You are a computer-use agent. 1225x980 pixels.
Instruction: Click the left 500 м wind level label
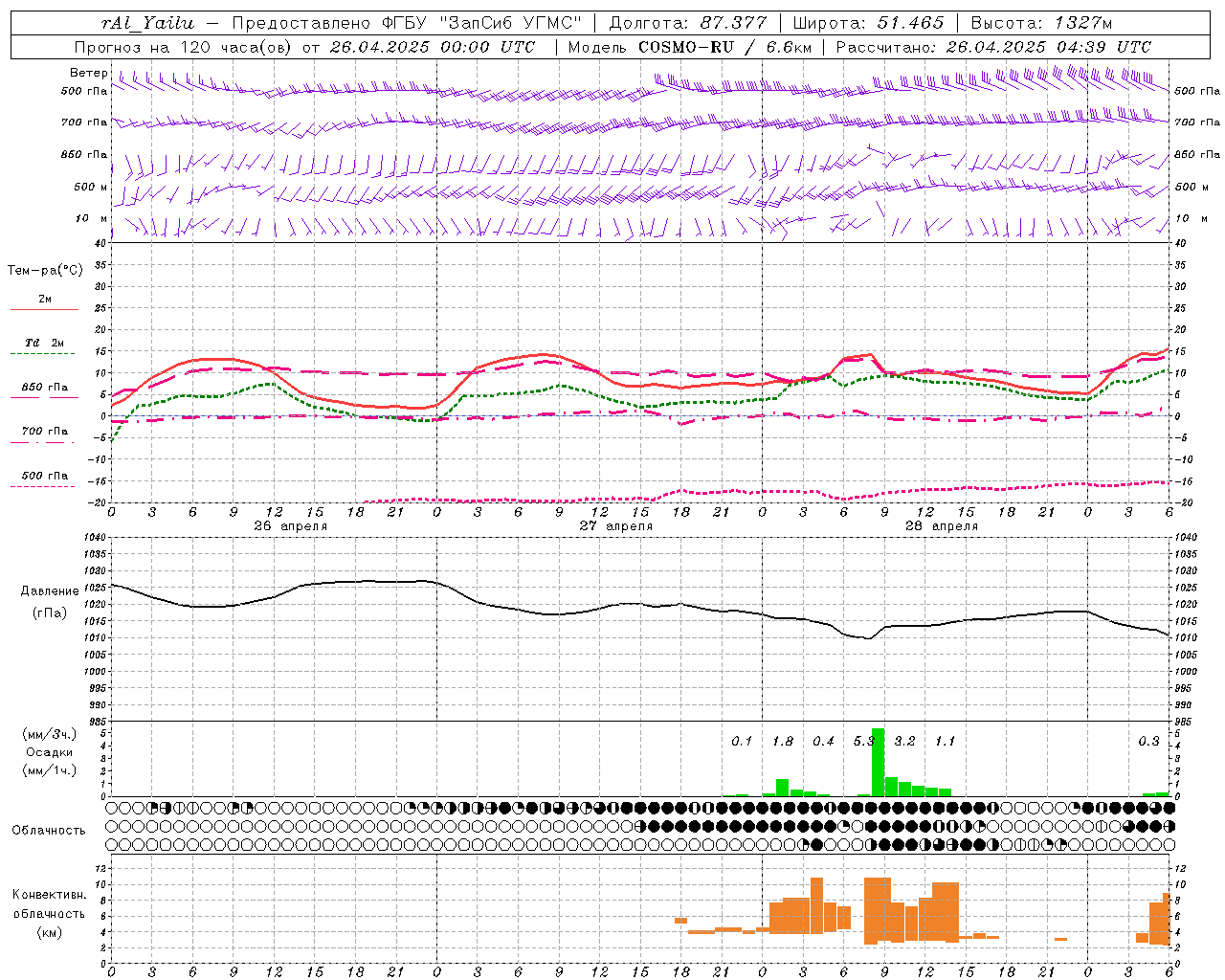(90, 187)
